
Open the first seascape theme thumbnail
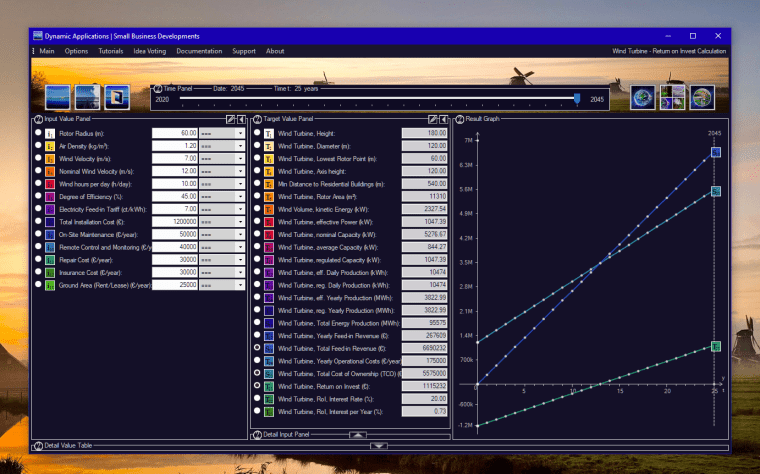(x=58, y=97)
